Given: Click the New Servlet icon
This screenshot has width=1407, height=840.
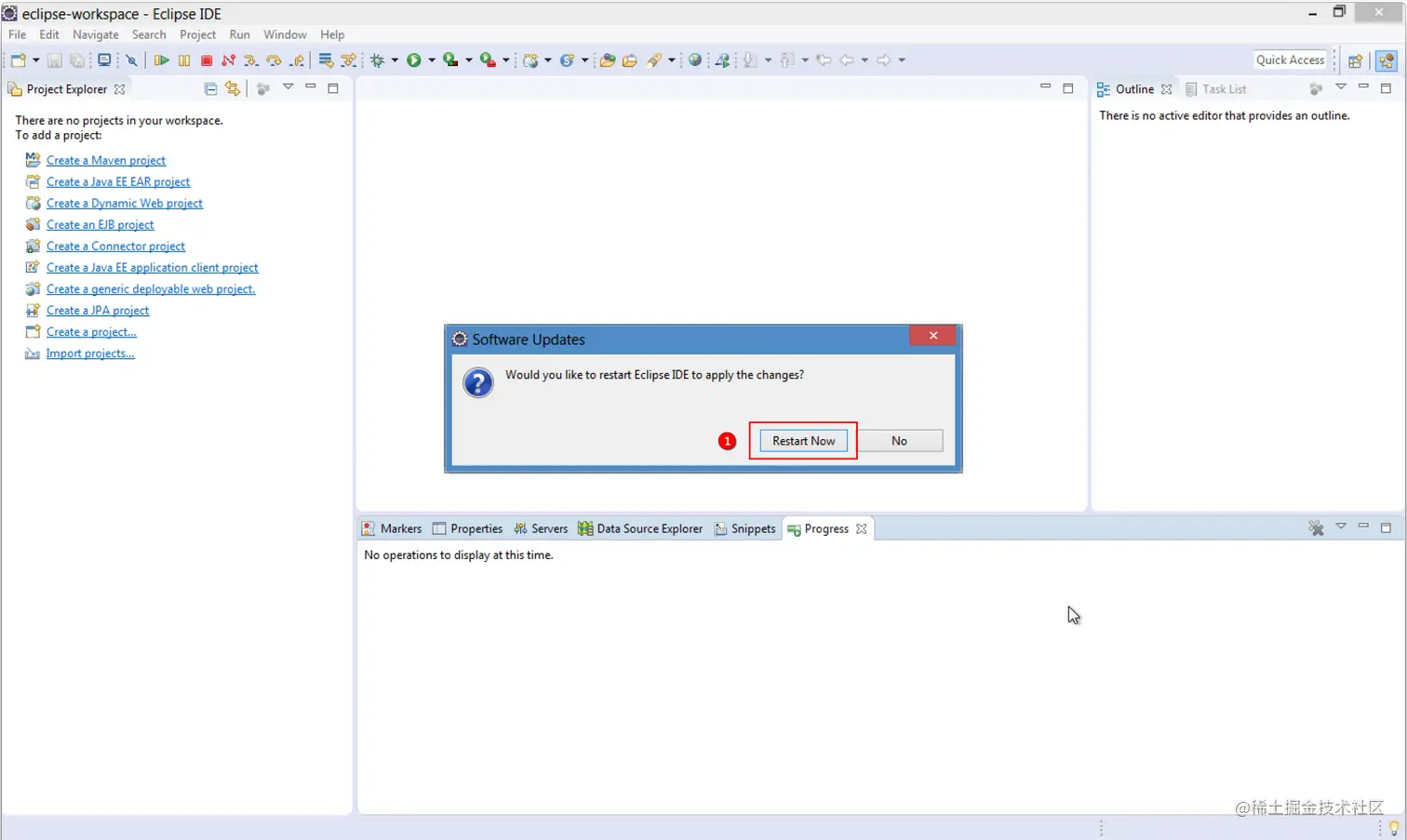Looking at the screenshot, I should tap(567, 60).
